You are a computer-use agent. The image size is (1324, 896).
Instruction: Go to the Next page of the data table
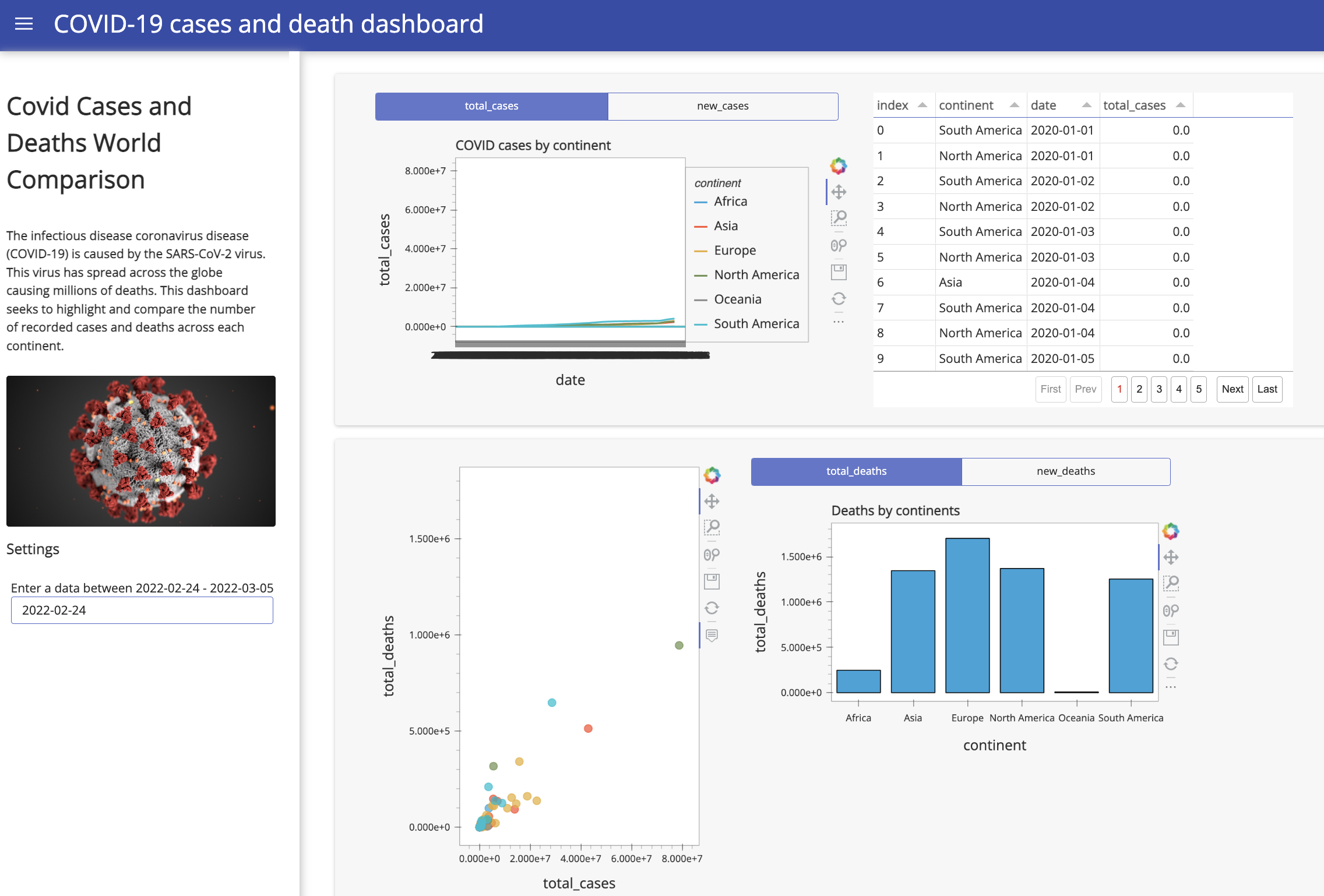pos(1232,389)
